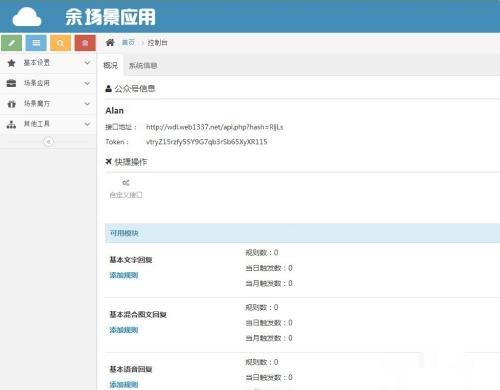
Task: Click the Token label
Action: [x=117, y=142]
